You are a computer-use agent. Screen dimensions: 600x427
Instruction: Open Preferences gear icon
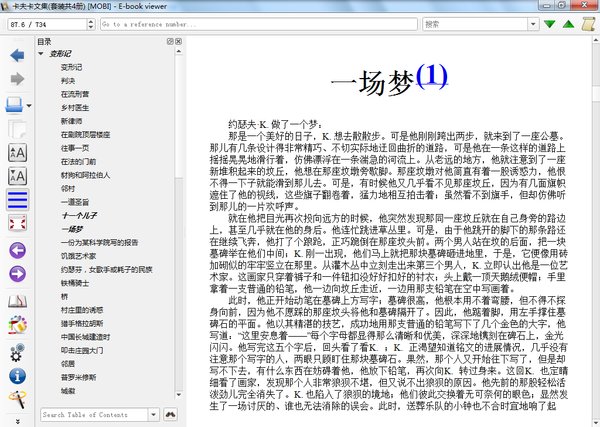point(17,352)
